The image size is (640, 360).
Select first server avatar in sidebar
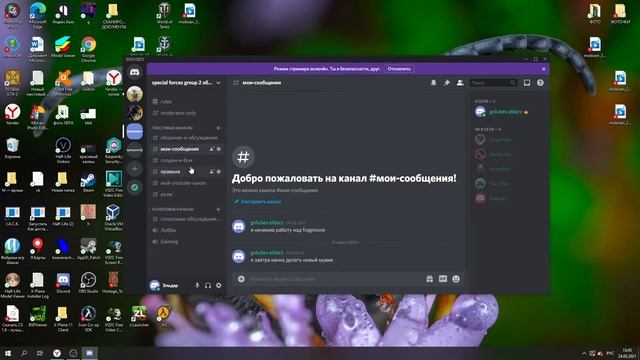(135, 94)
